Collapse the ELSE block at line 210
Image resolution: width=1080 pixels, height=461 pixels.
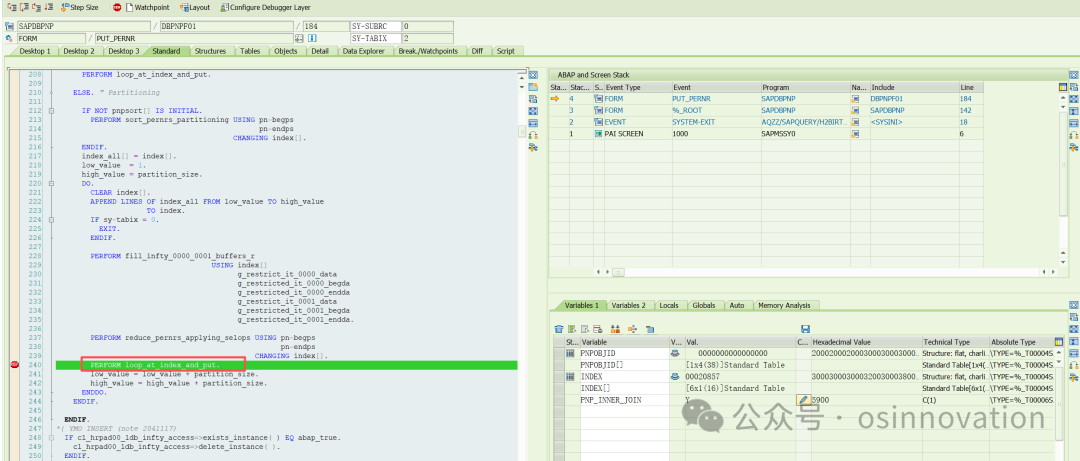[51, 92]
